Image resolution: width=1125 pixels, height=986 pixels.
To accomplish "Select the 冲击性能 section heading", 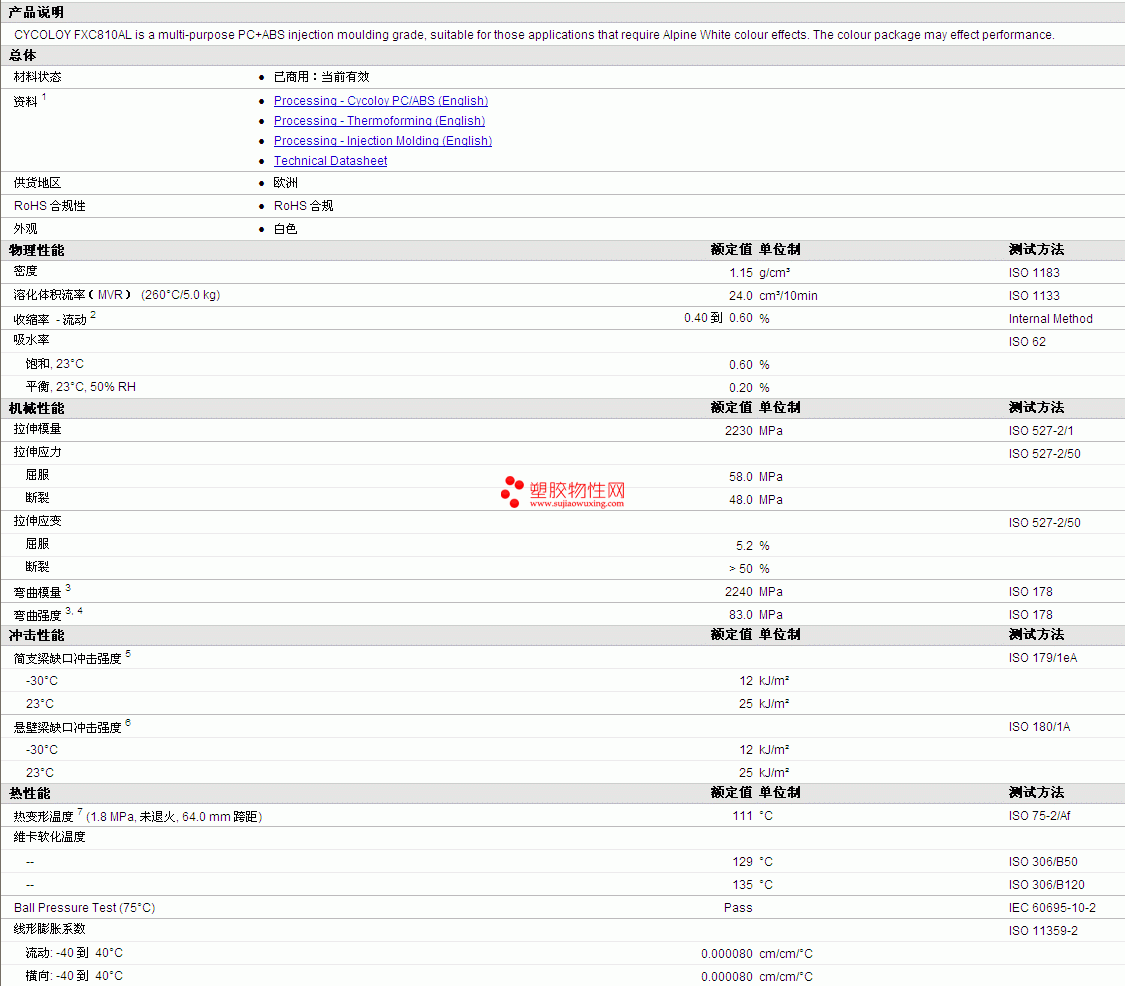I will coord(37,635).
